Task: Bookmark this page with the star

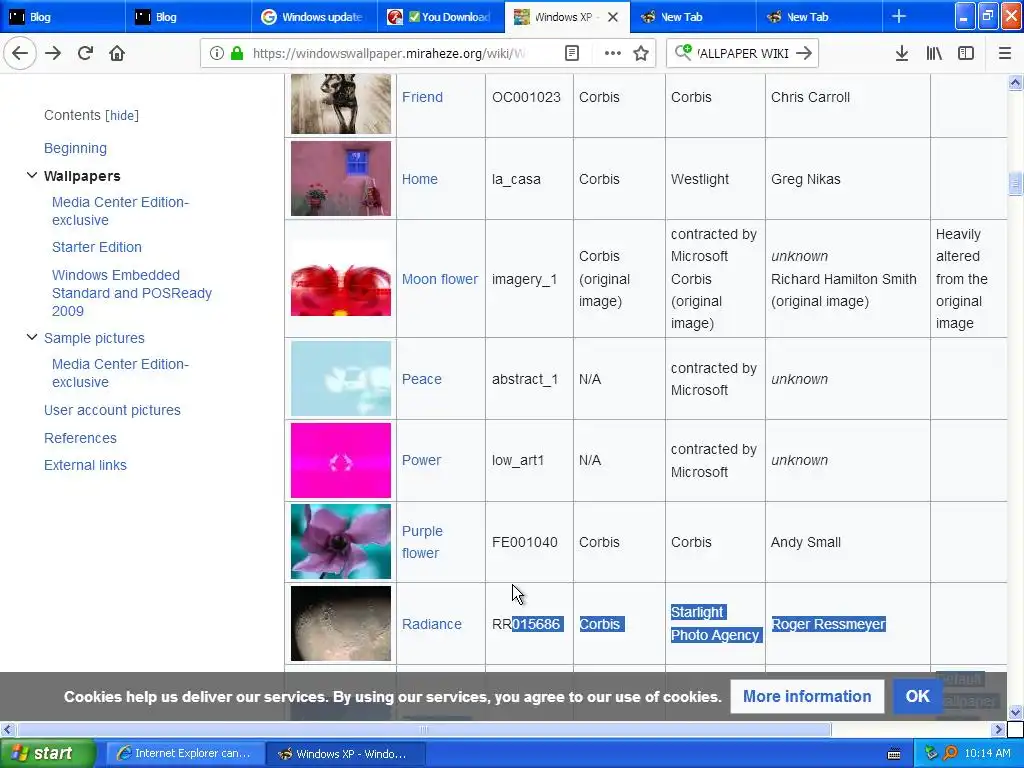Action: pyautogui.click(x=641, y=53)
